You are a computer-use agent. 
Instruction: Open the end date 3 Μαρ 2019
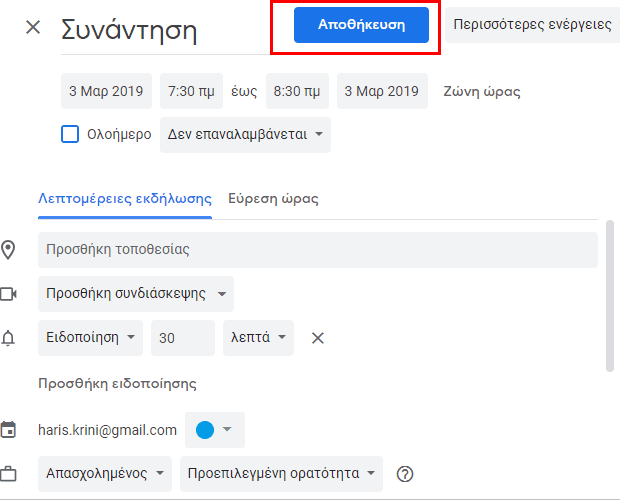click(382, 91)
